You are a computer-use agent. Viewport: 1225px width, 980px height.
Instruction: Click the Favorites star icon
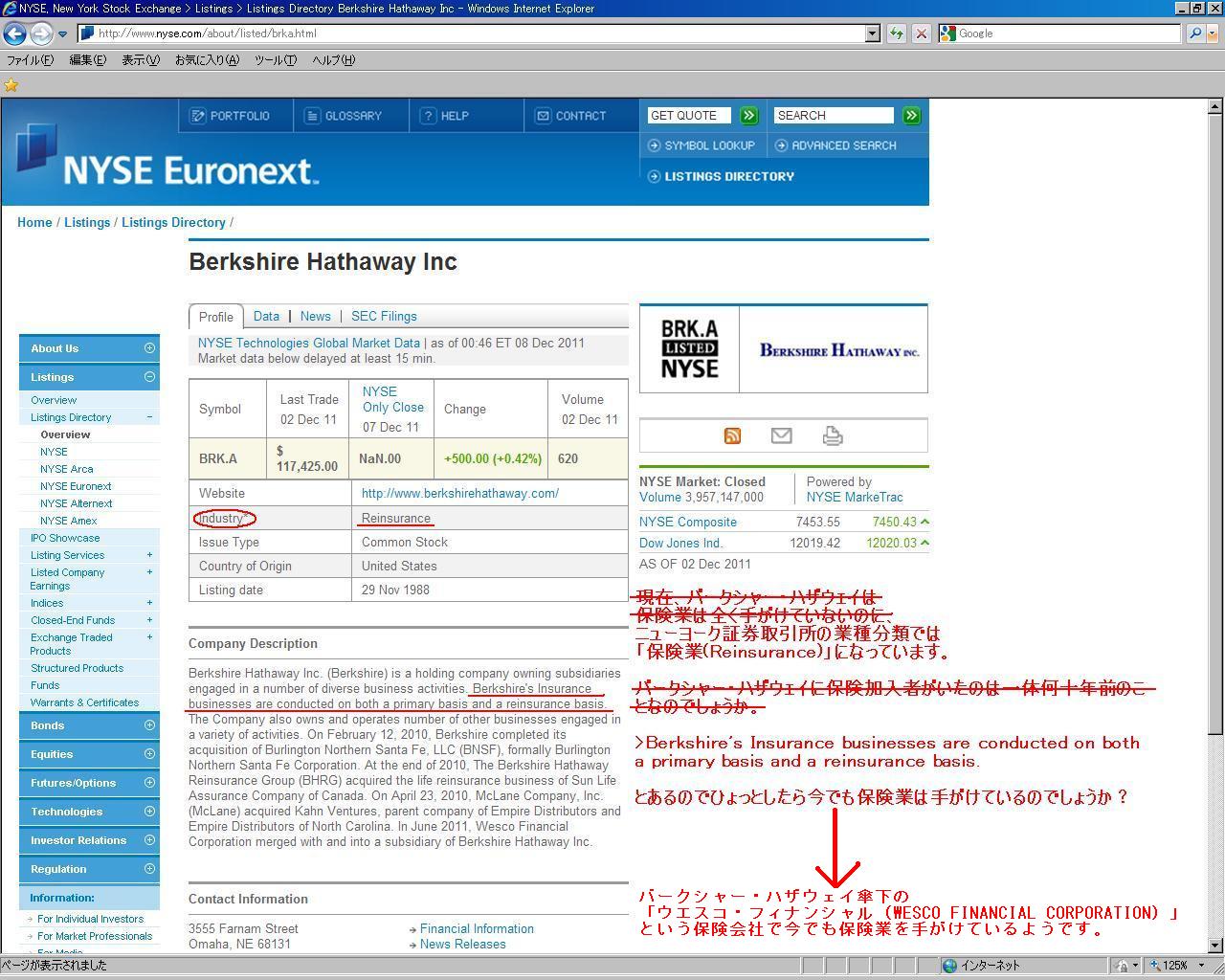11,85
